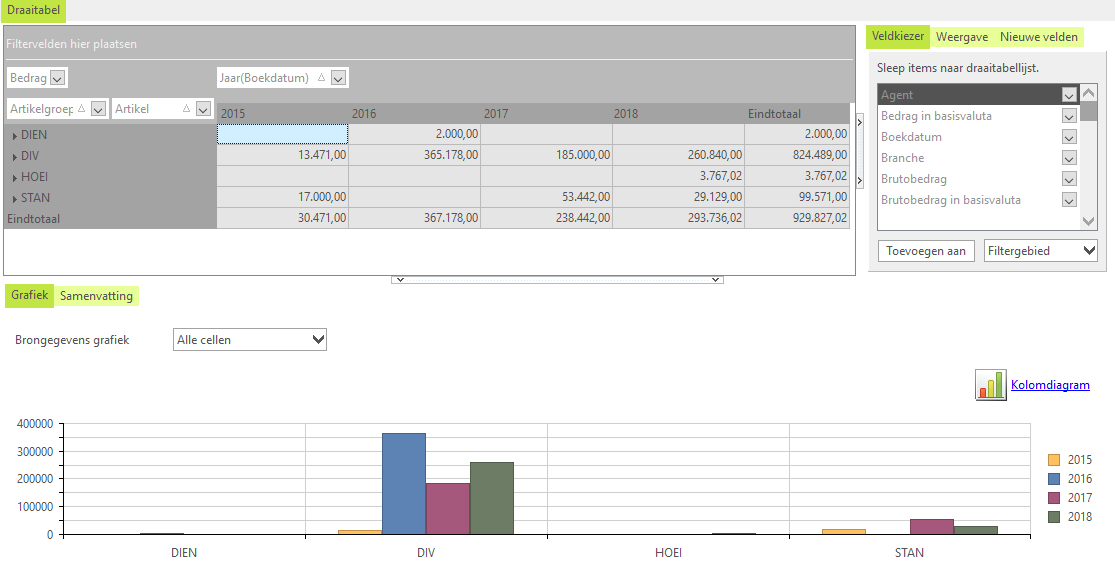Click sort triangle on Artikelgroep field

82,108
